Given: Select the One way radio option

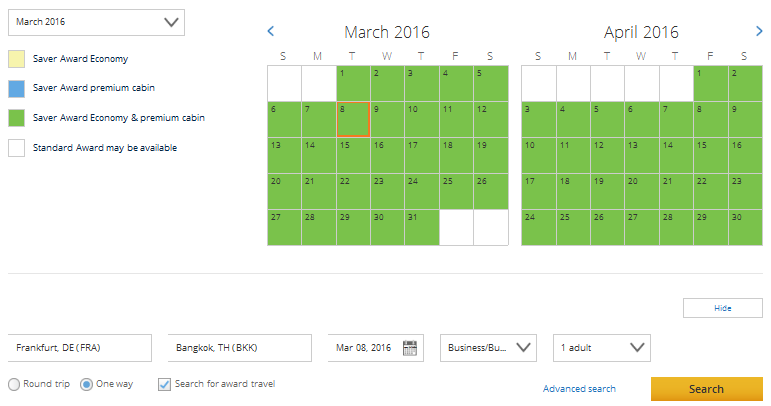Looking at the screenshot, I should pyautogui.click(x=86, y=384).
